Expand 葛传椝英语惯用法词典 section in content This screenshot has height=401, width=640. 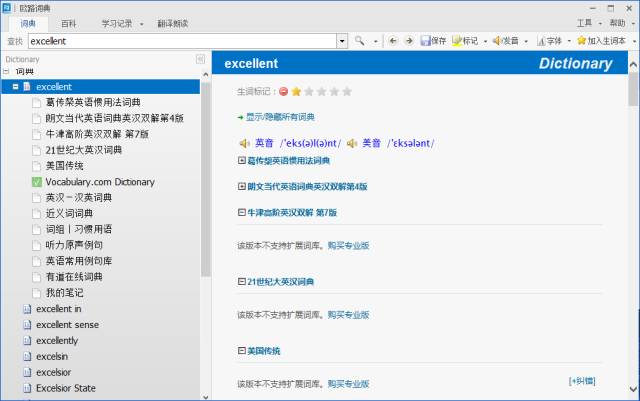pos(242,160)
